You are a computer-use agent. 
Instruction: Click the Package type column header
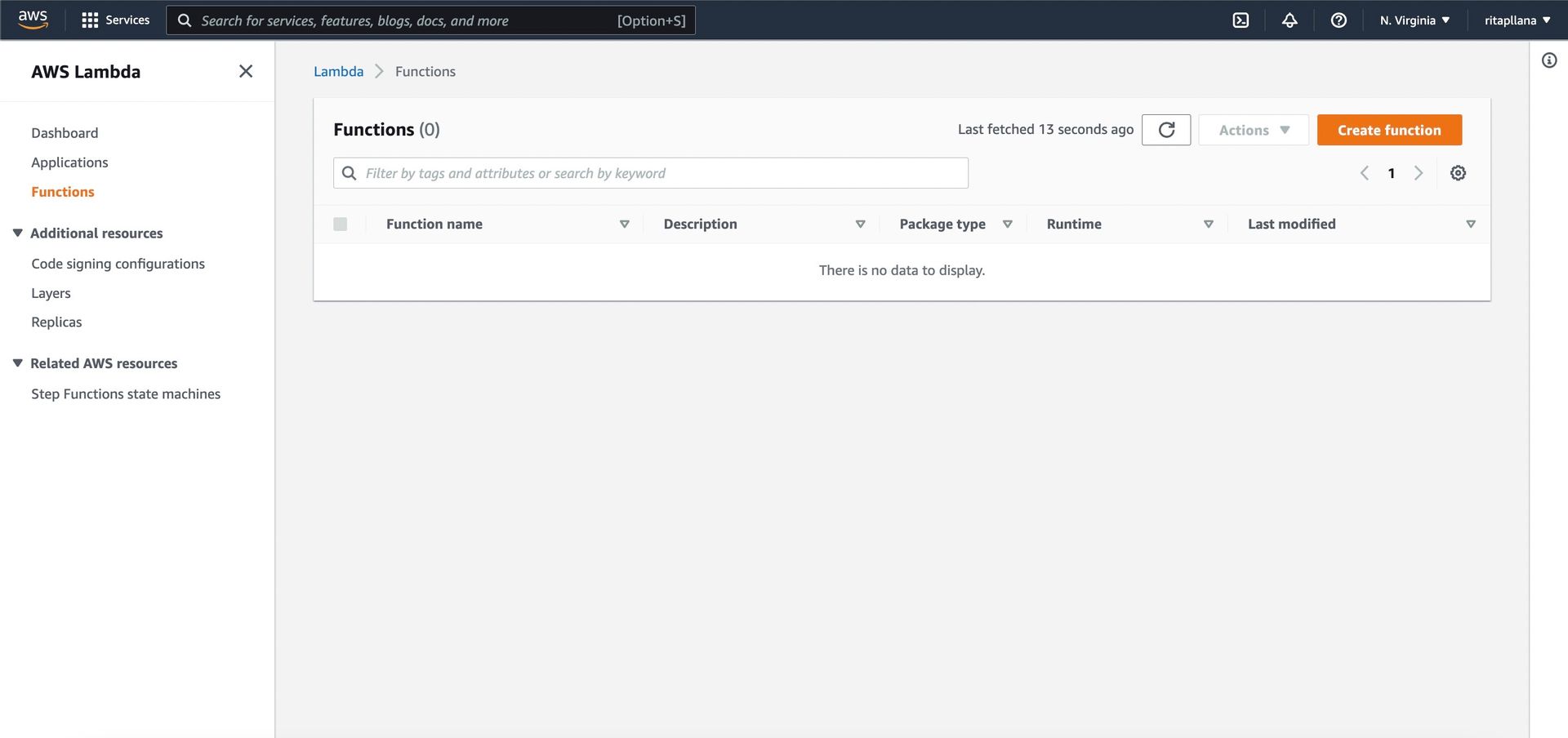[942, 224]
